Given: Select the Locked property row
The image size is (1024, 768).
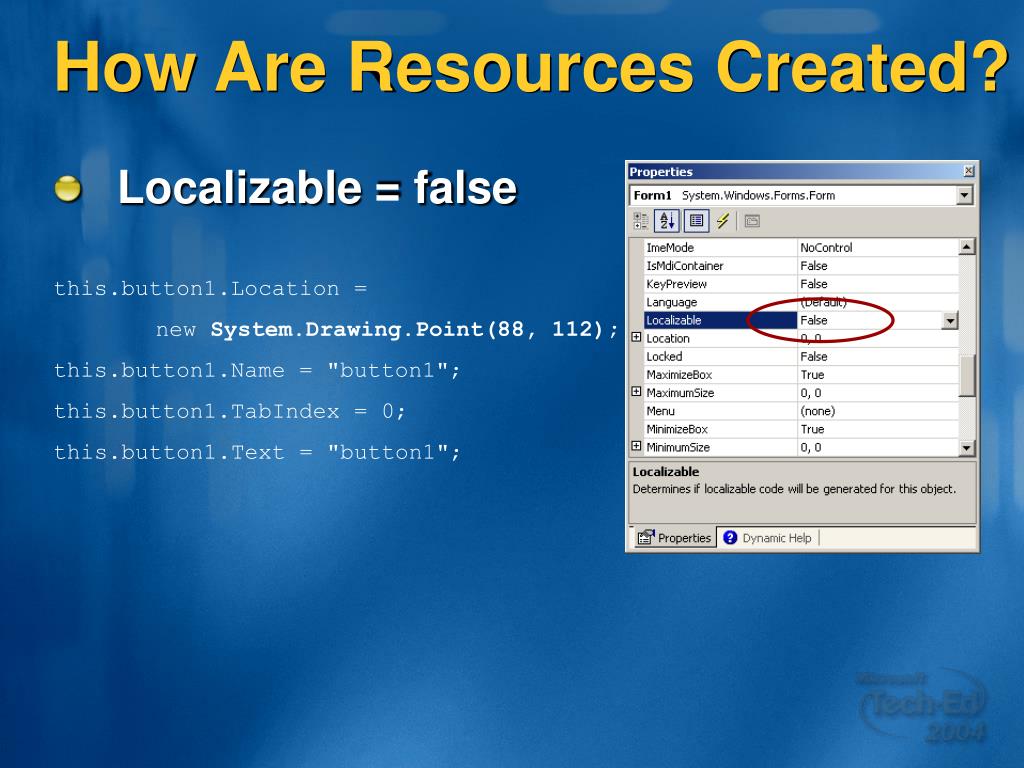Looking at the screenshot, I should click(801, 357).
